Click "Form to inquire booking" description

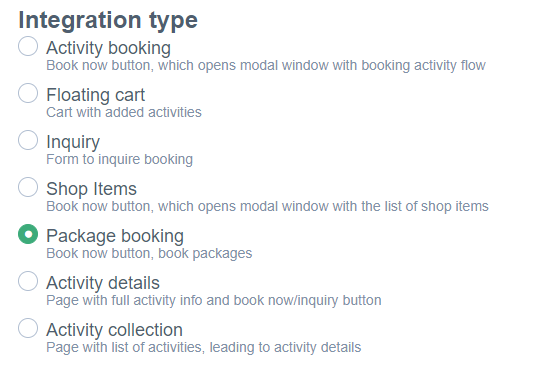tap(119, 159)
